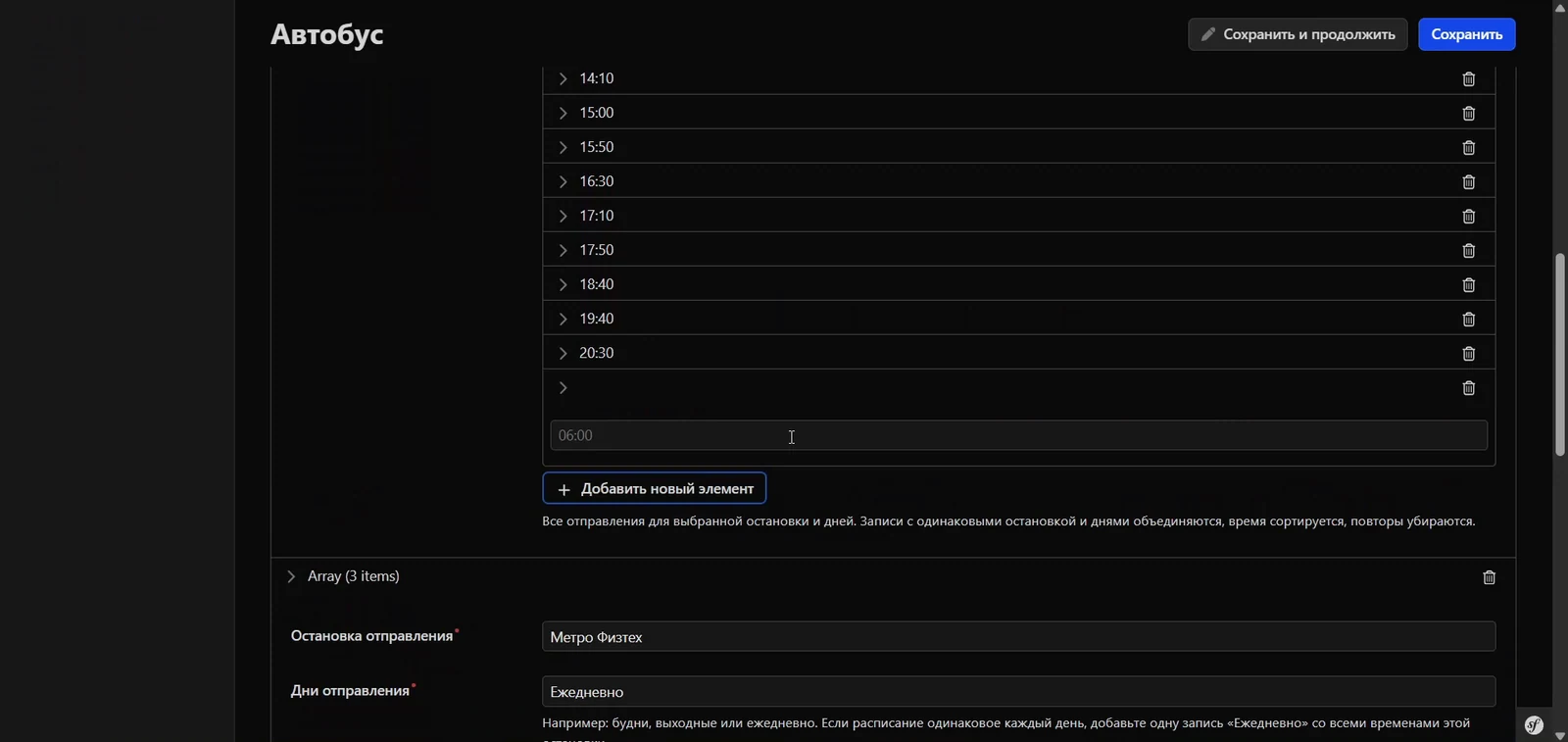Expand the Array (3 items) section
This screenshot has width=1568, height=742.
[291, 576]
